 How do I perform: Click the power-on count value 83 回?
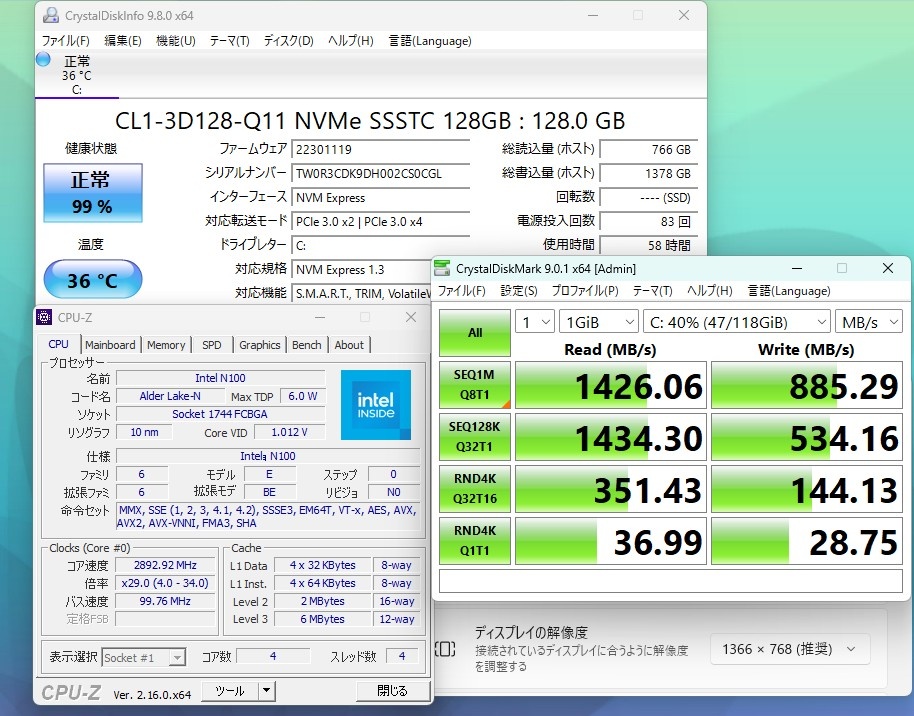648,222
